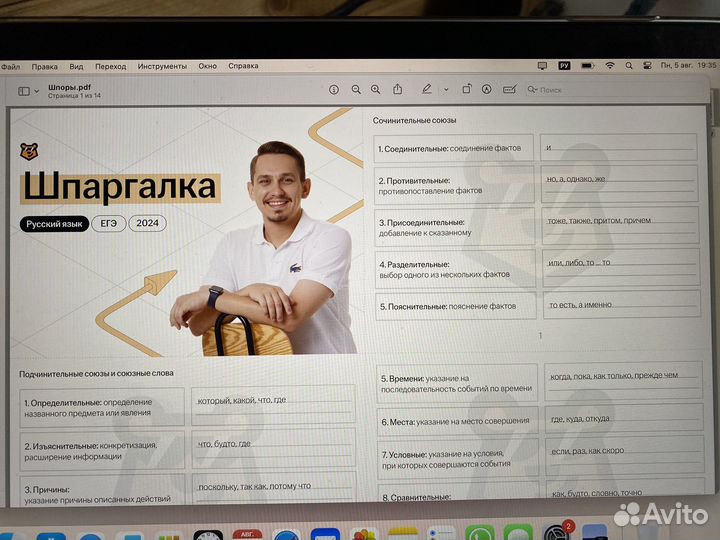Open the Share button in toolbar

pyautogui.click(x=398, y=89)
